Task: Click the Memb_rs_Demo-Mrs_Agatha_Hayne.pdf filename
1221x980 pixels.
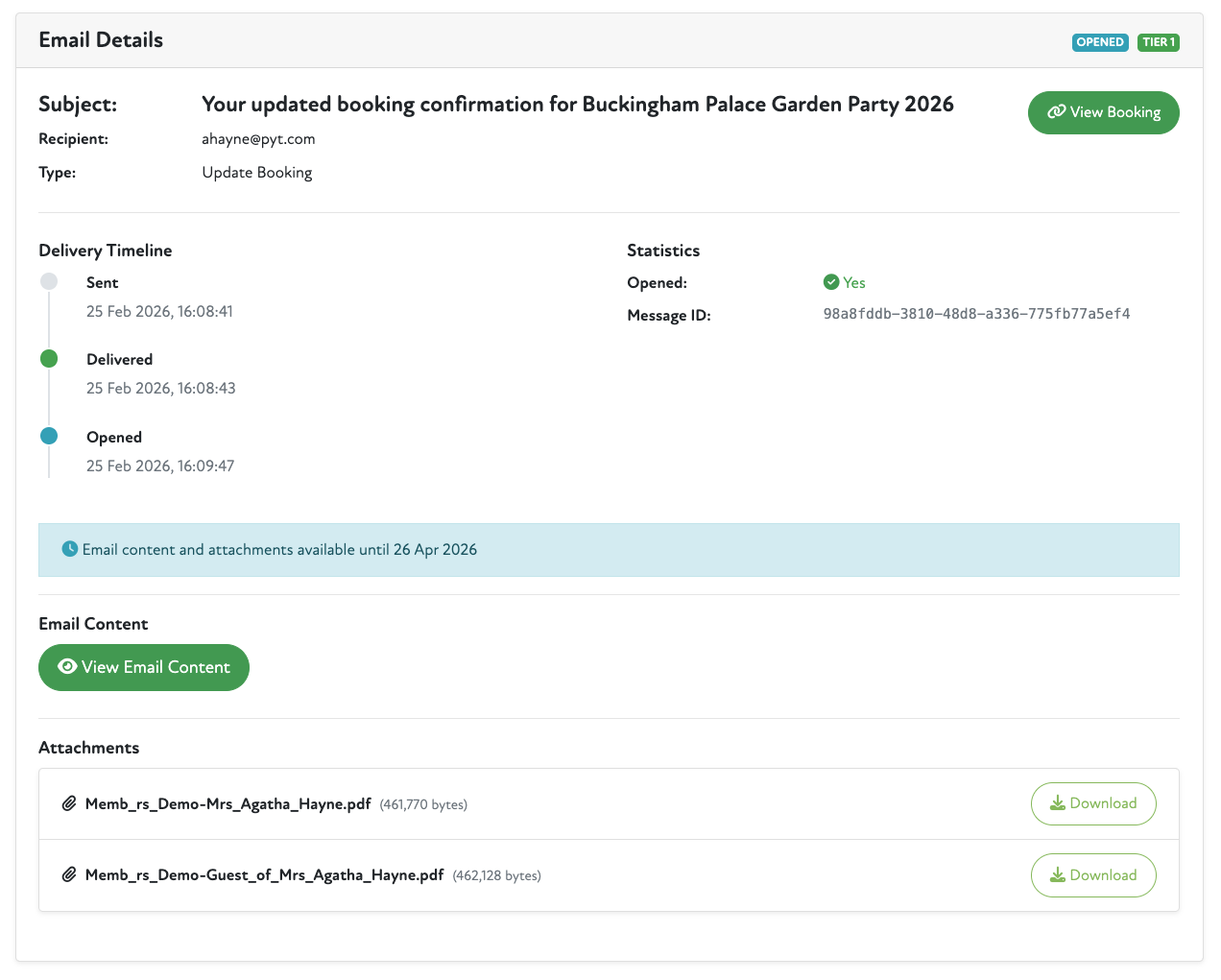Action: point(227,804)
